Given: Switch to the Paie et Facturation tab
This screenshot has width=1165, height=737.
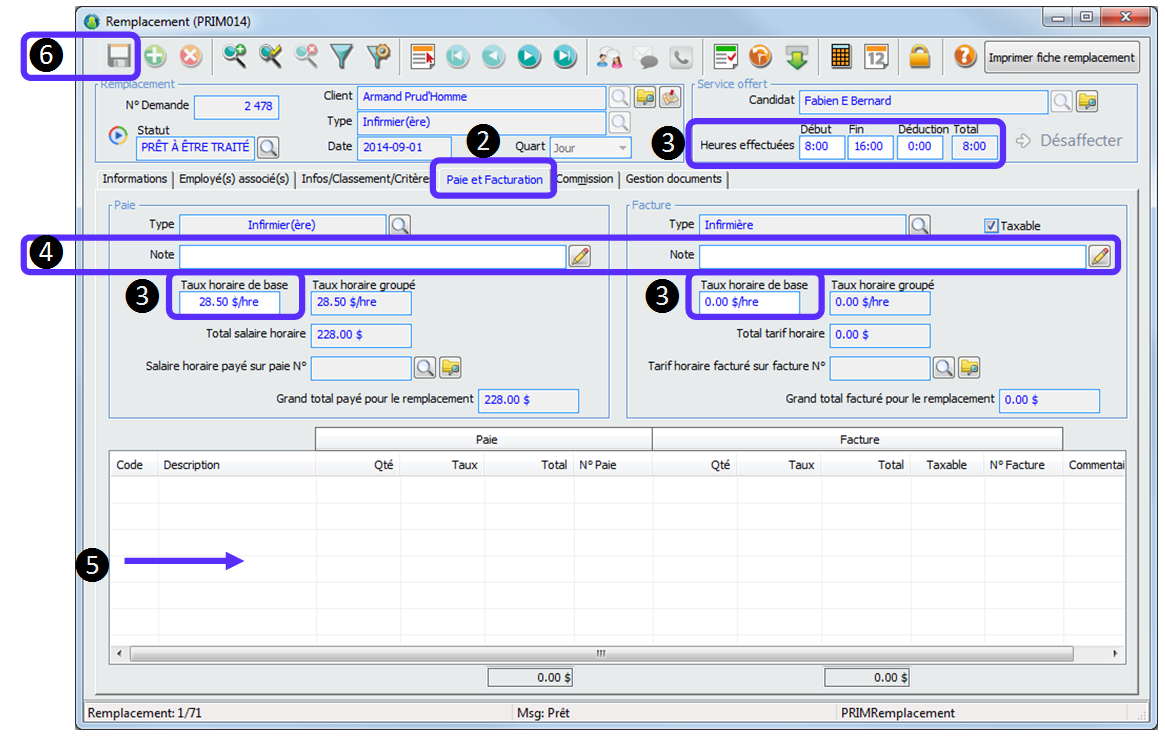Looking at the screenshot, I should (494, 180).
